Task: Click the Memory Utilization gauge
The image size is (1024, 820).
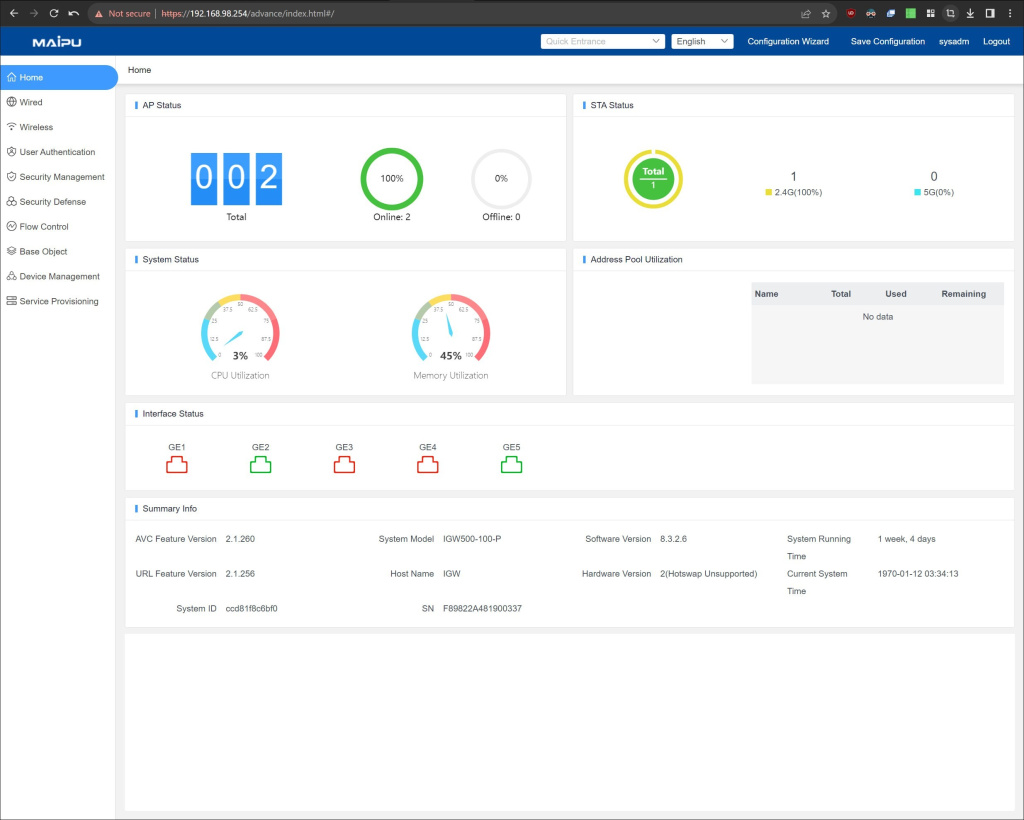Action: point(451,328)
